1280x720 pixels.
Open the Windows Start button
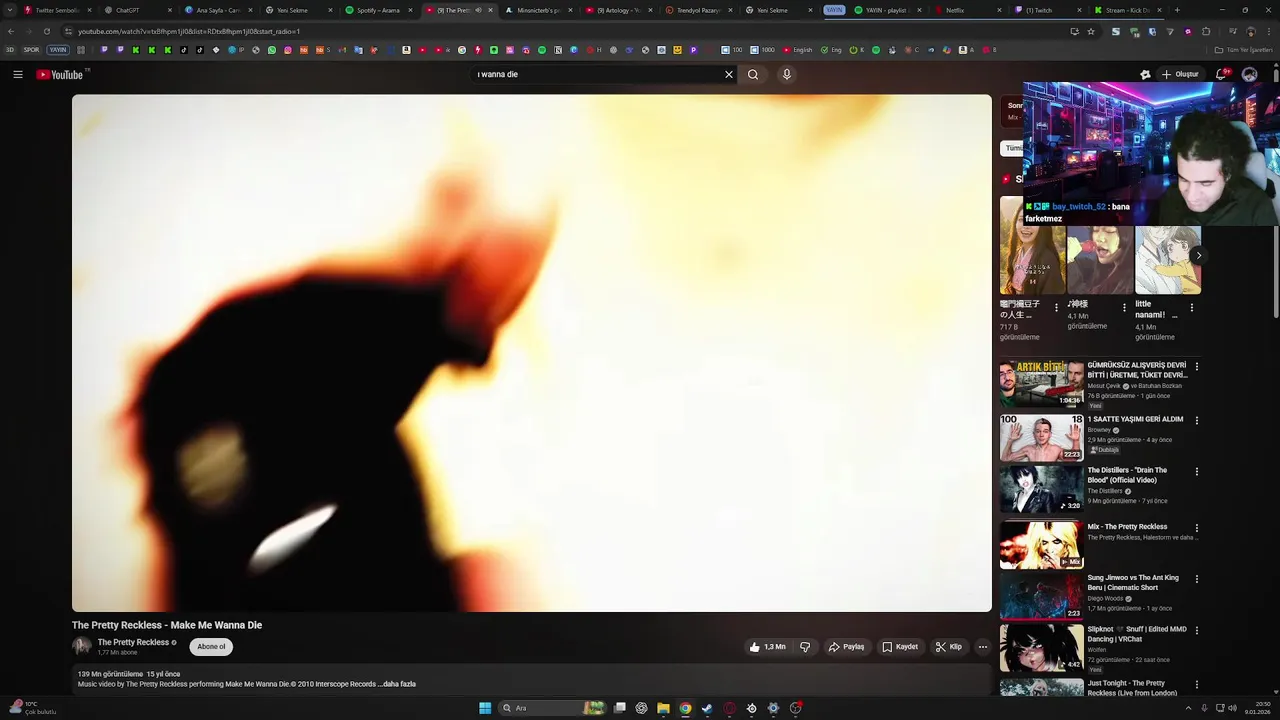[x=485, y=708]
